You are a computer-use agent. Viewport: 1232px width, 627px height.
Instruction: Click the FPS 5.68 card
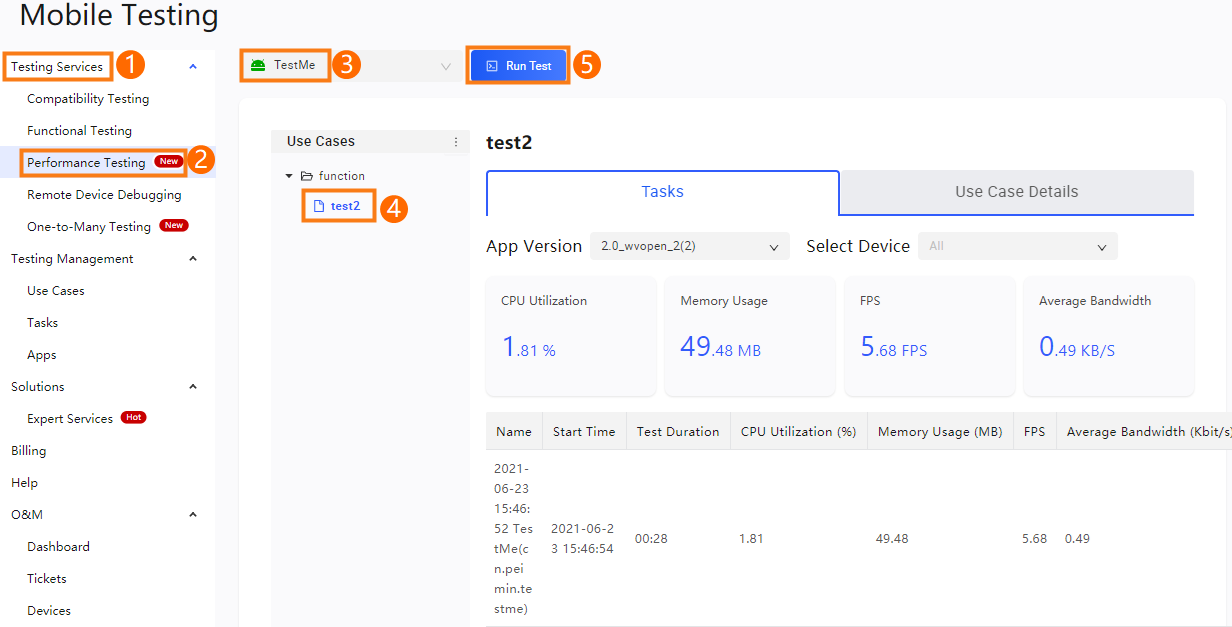pyautogui.click(x=930, y=337)
